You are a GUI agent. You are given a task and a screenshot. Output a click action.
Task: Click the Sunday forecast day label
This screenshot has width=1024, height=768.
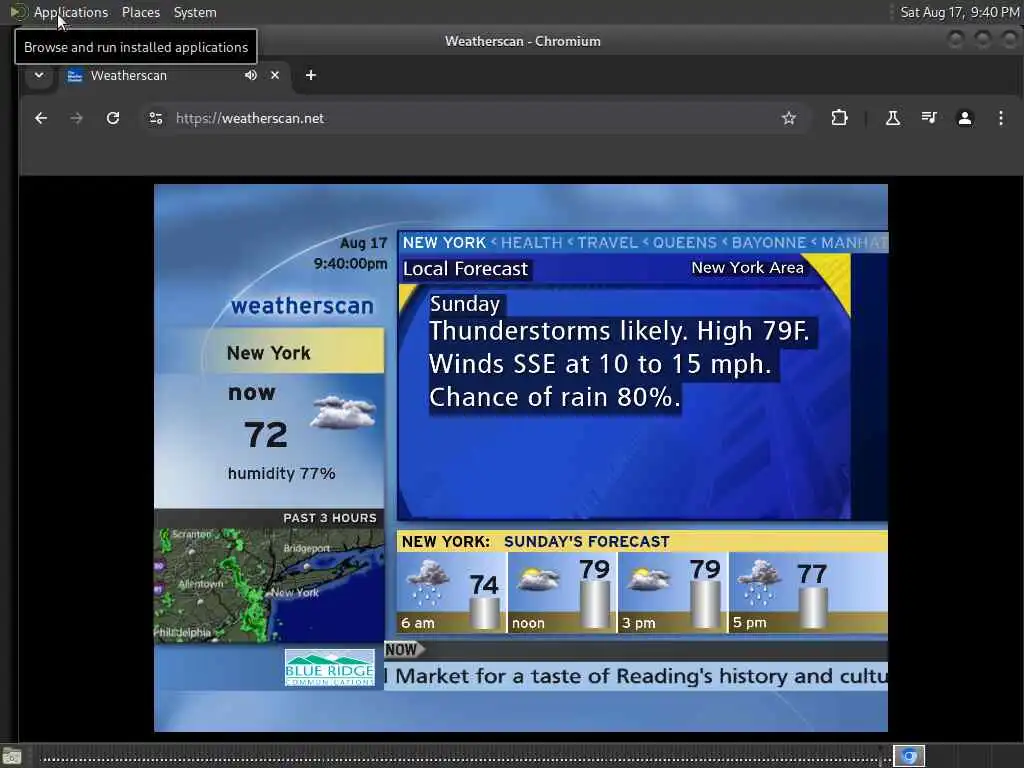tap(465, 304)
